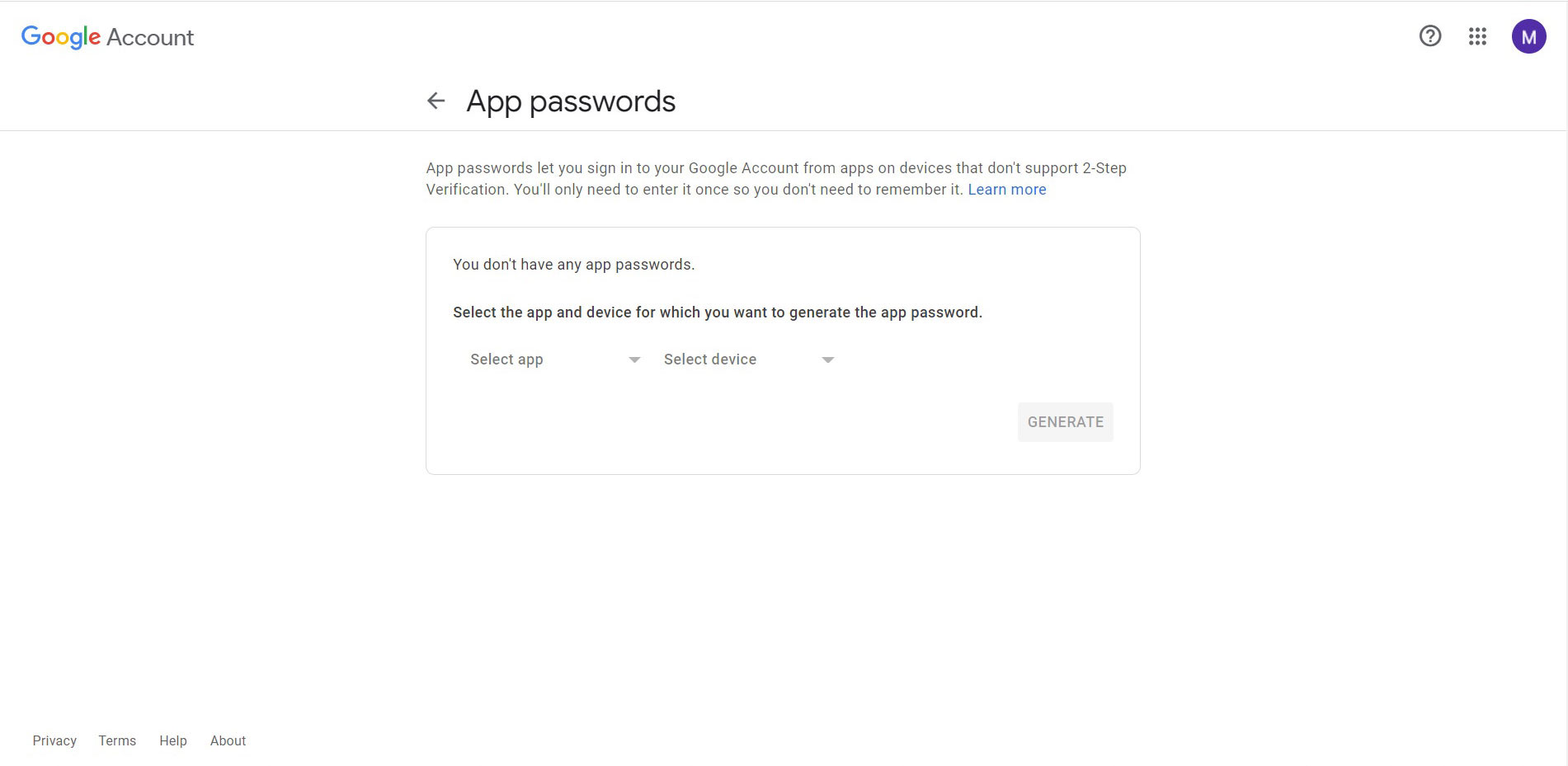Viewport: 1568px width, 766px height.
Task: Click the colorful Google logo
Action: tap(61, 37)
